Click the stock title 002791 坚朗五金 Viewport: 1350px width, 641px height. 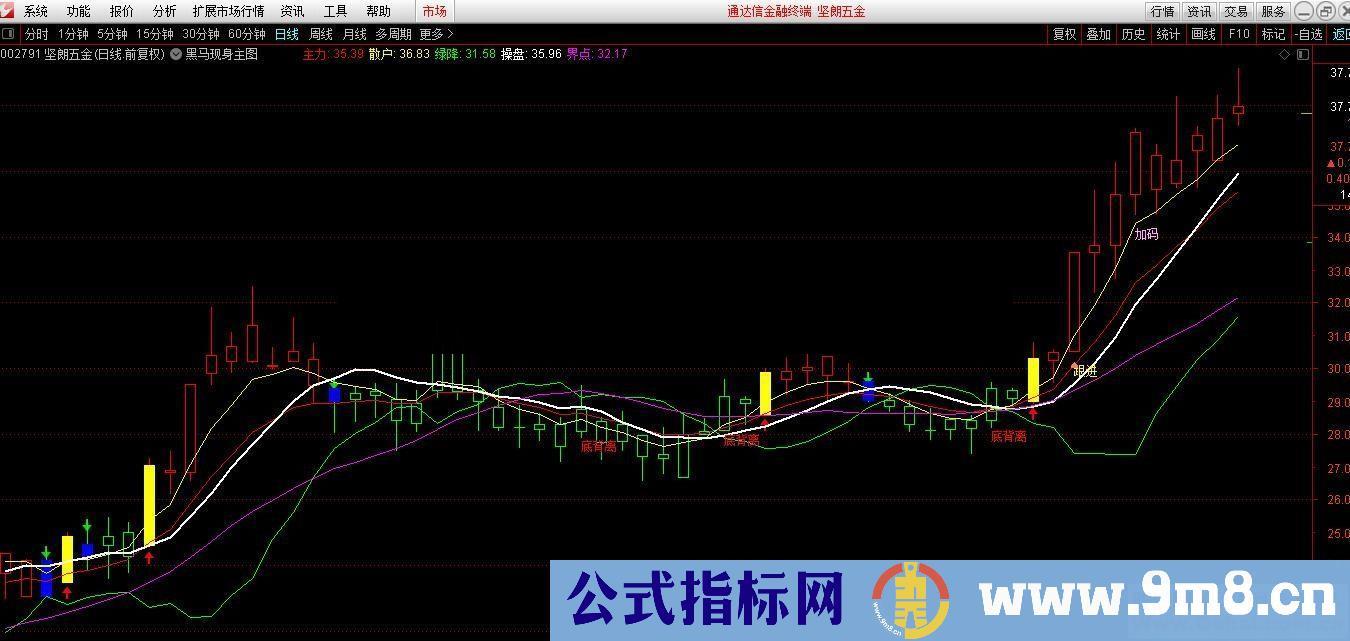pyautogui.click(x=83, y=54)
